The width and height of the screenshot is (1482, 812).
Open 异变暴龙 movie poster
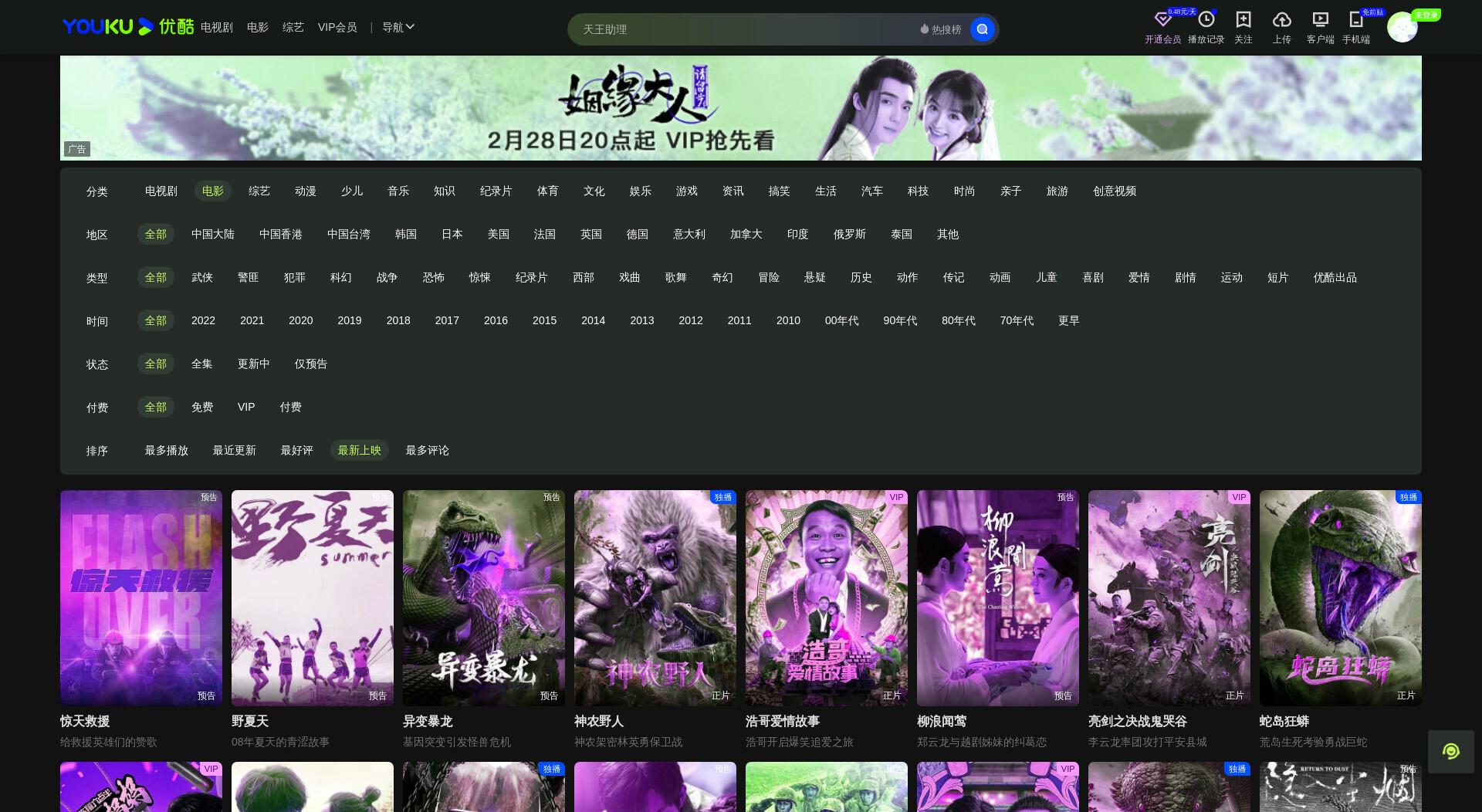[x=484, y=597]
